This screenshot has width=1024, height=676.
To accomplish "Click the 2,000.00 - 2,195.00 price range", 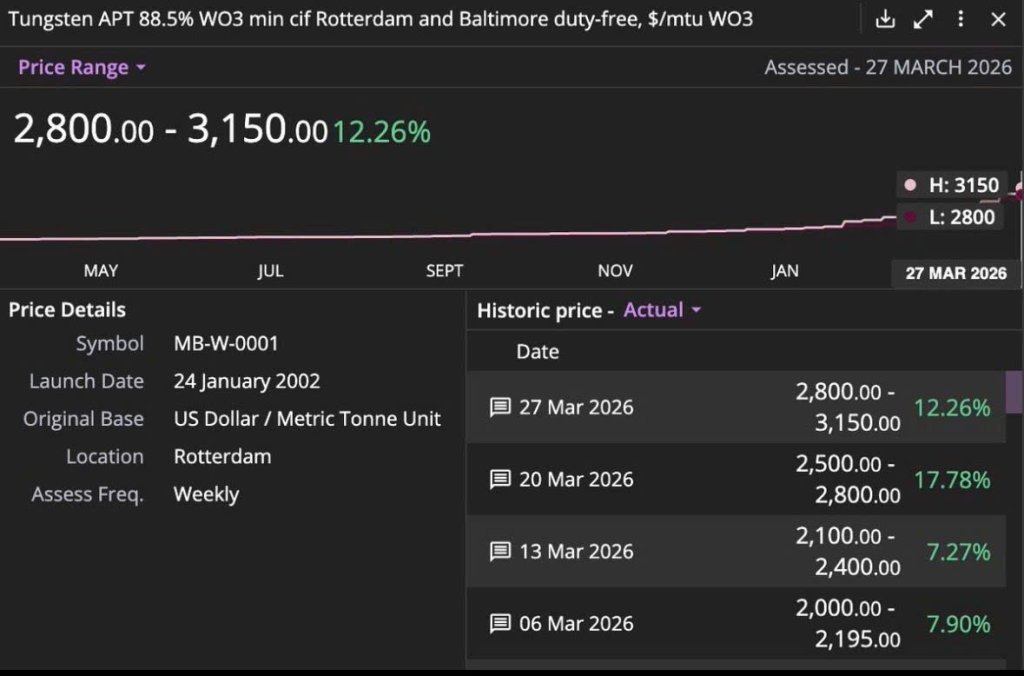I will coord(848,623).
